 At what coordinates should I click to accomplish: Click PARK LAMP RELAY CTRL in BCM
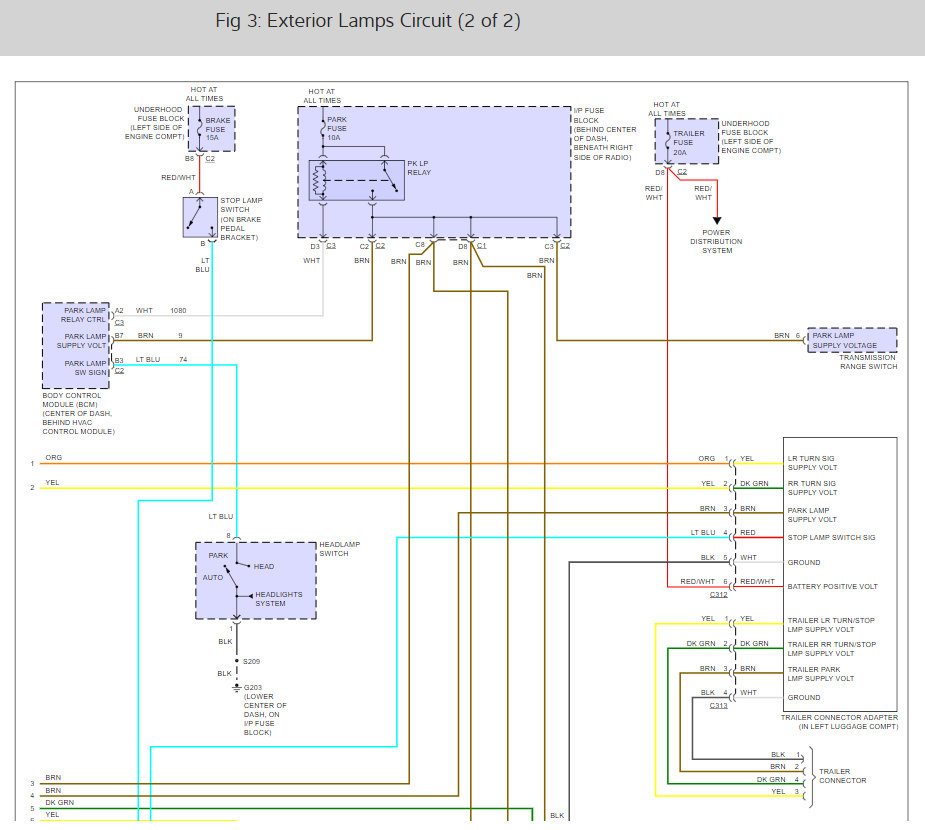(84, 315)
